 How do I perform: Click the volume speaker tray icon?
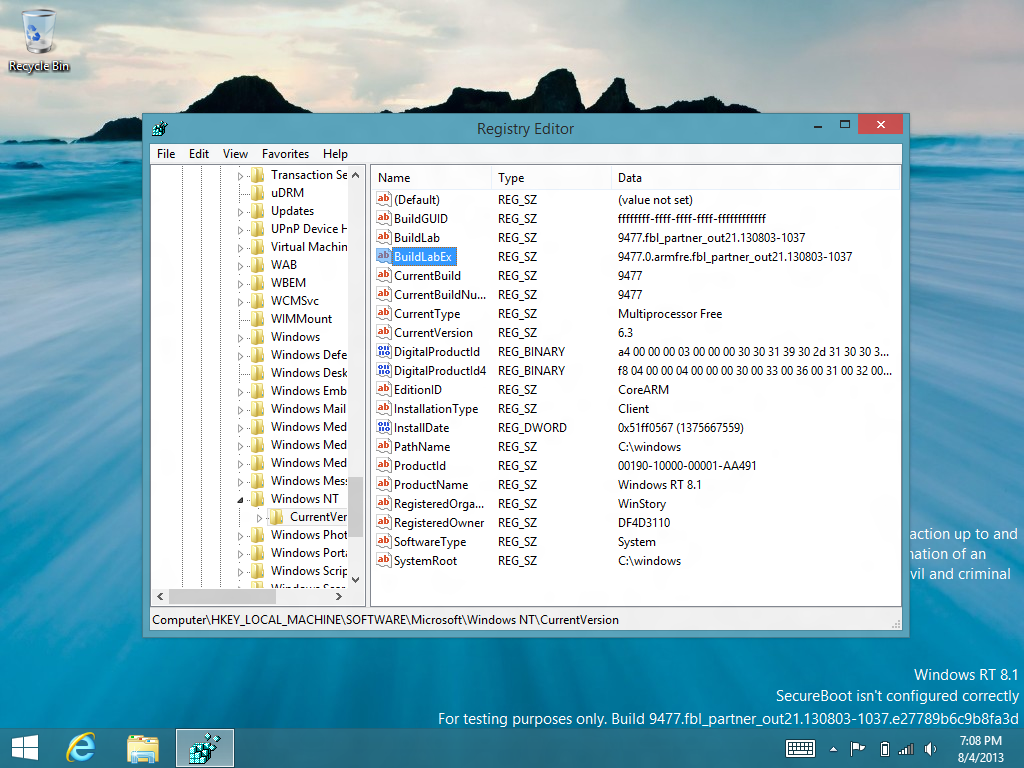coord(932,749)
